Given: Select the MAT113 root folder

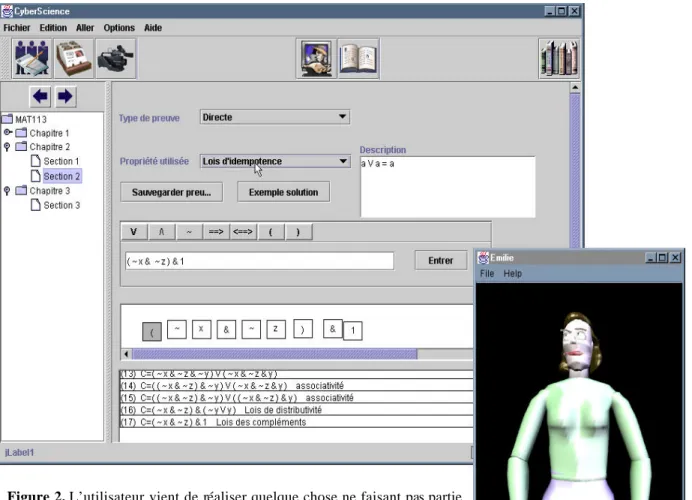Looking at the screenshot, I should tap(24, 119).
